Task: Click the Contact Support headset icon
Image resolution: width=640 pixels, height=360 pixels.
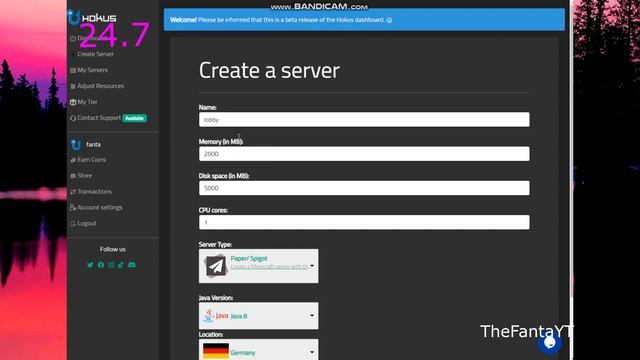Action: [73, 118]
